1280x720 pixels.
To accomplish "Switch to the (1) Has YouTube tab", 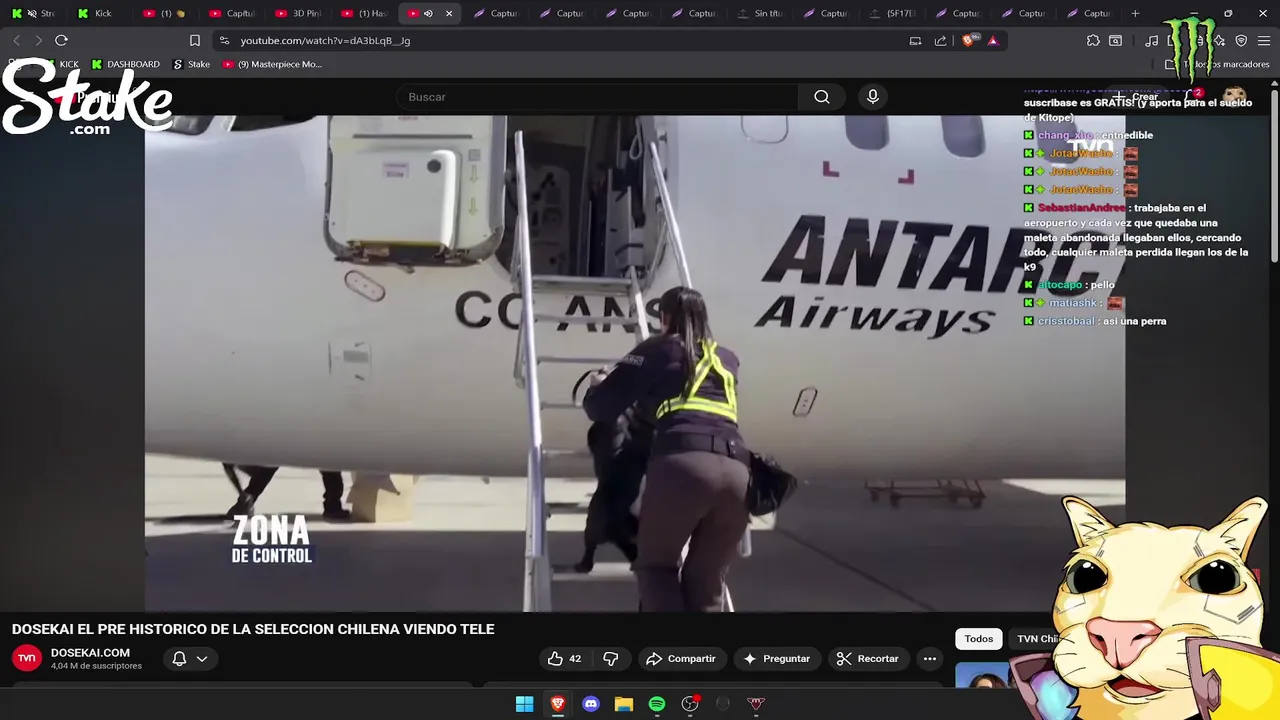I will click(x=364, y=13).
